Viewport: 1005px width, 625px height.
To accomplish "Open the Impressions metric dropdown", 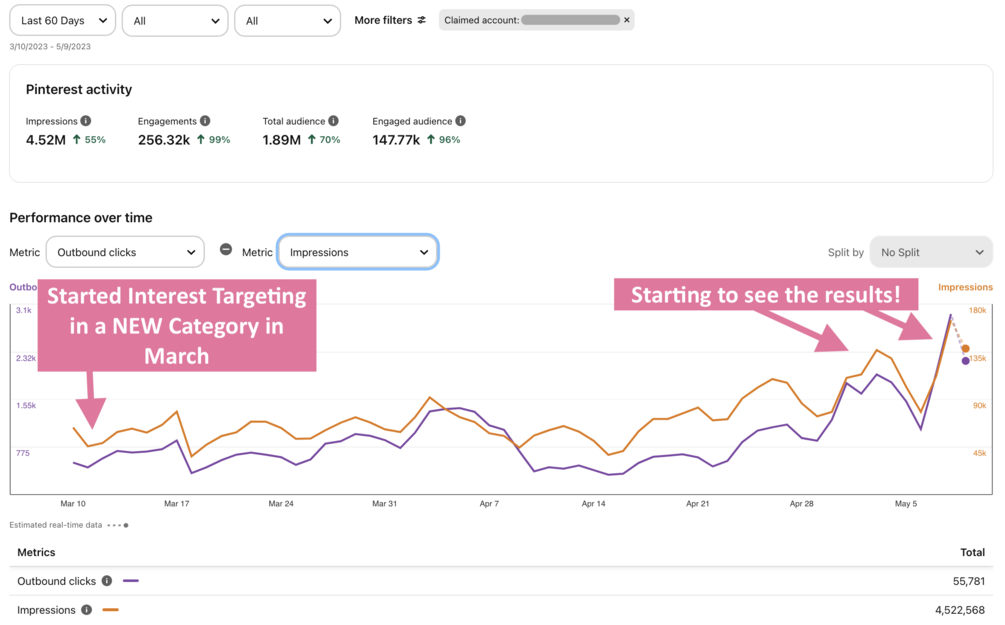I will (x=357, y=252).
